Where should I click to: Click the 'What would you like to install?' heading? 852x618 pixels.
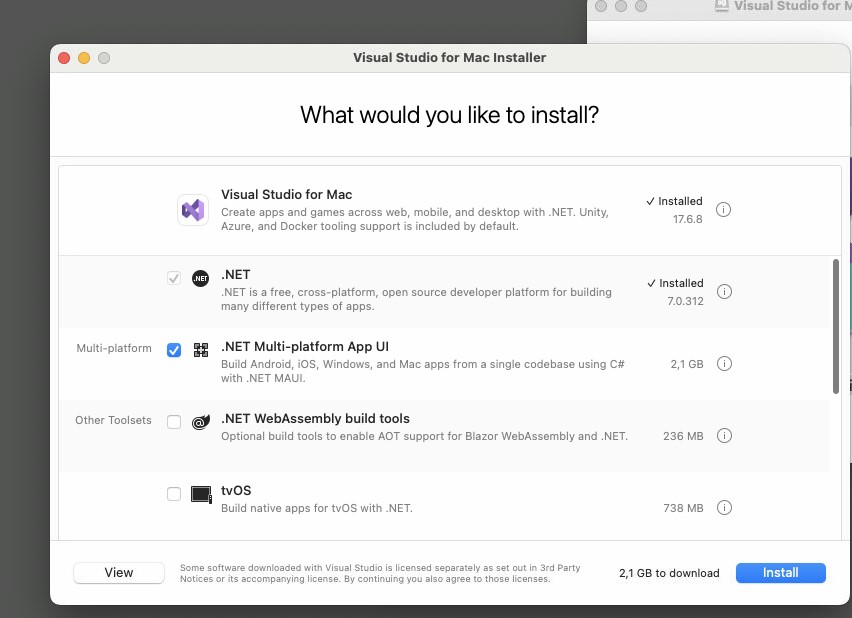pyautogui.click(x=449, y=115)
